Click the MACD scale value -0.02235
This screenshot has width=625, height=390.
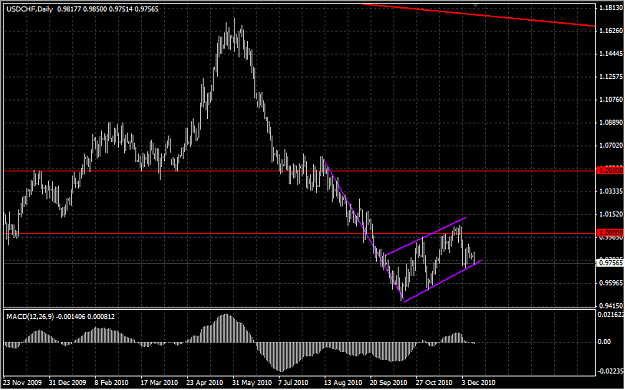click(x=610, y=371)
